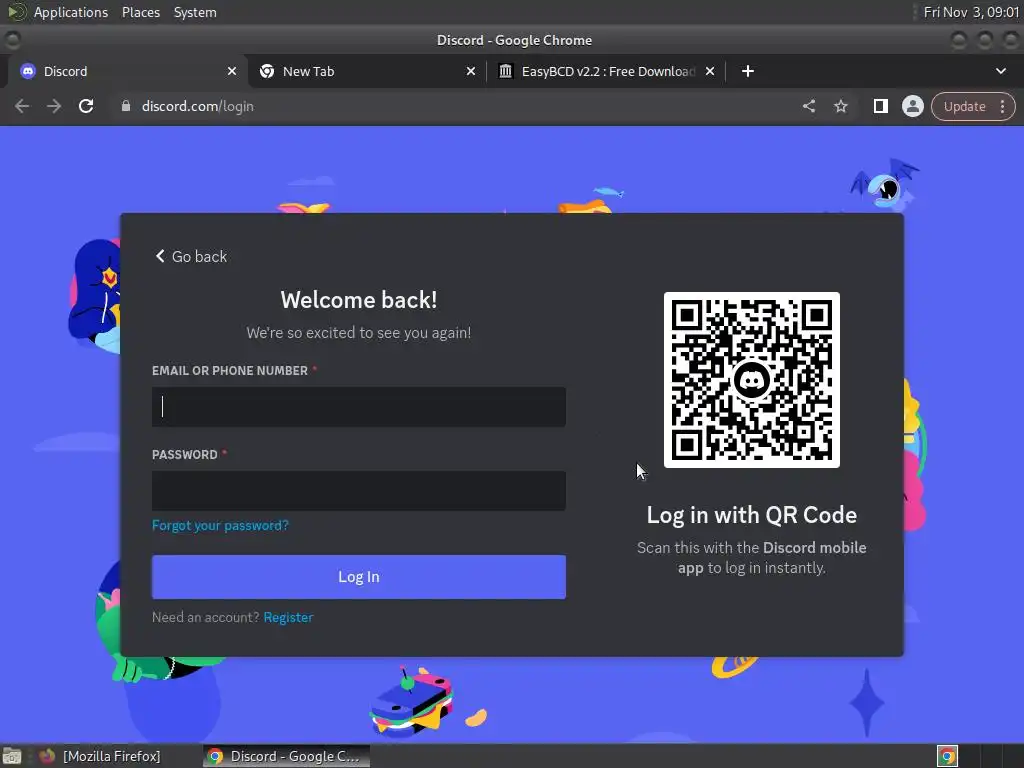Screen dimensions: 1024x768
Task: Click the QR code image
Action: [752, 380]
